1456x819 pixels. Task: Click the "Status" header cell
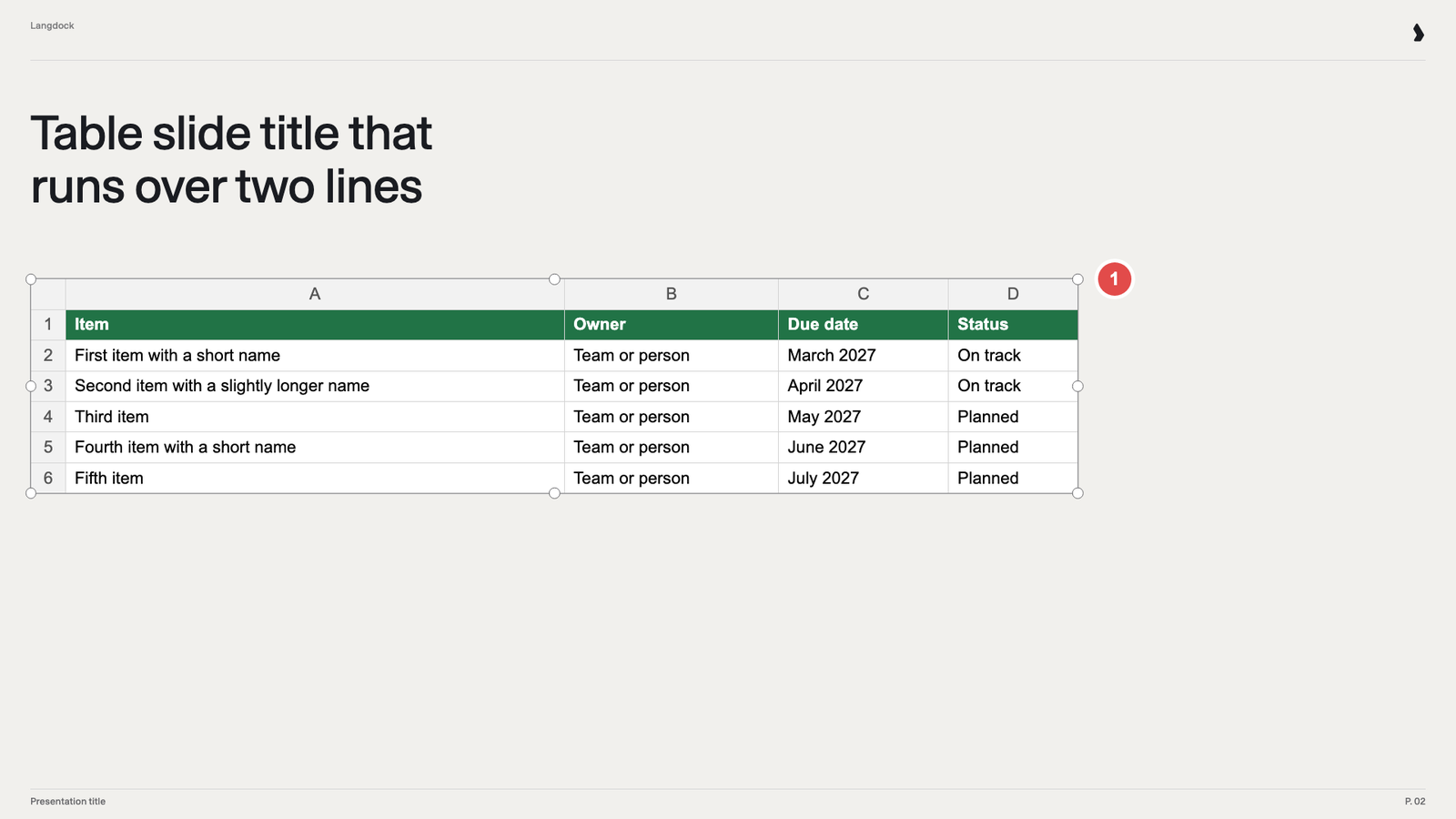(1013, 325)
